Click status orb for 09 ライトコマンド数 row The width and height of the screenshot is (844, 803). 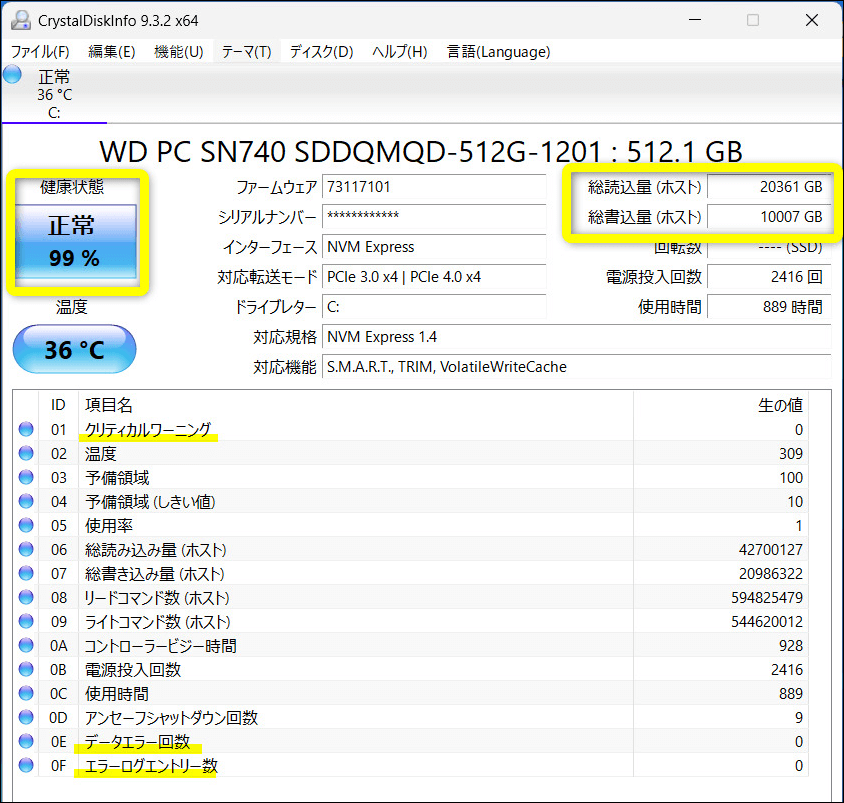[26, 621]
